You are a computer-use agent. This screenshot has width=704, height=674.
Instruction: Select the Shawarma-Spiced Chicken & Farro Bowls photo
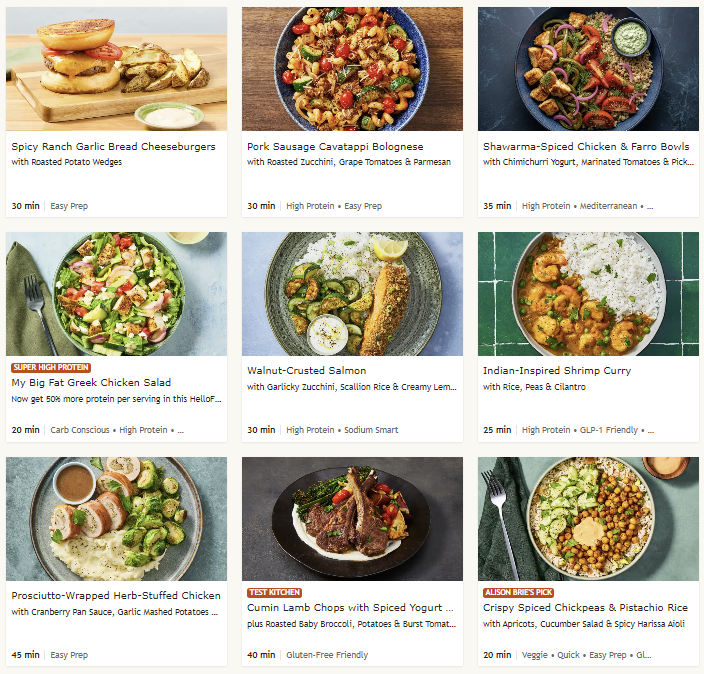tap(588, 69)
